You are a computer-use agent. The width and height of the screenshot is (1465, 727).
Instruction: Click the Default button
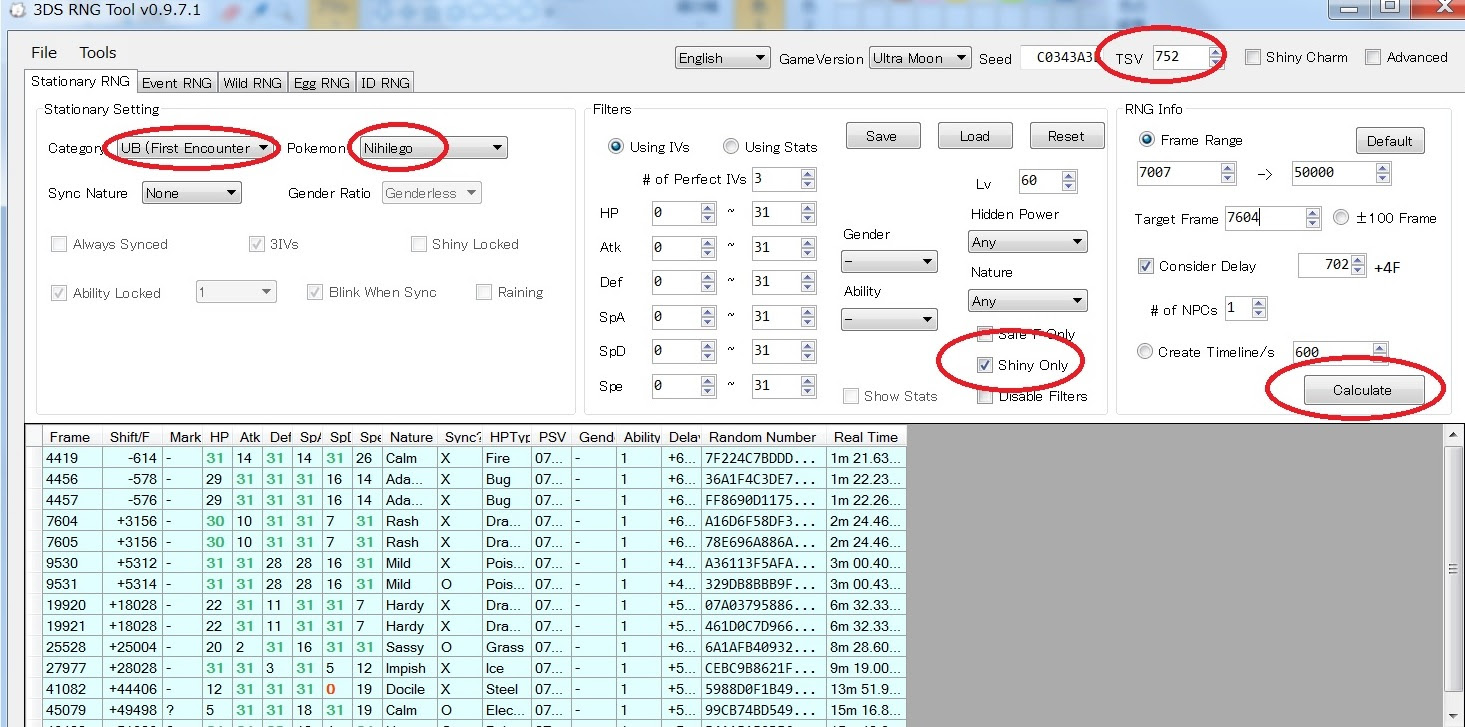pos(1390,141)
